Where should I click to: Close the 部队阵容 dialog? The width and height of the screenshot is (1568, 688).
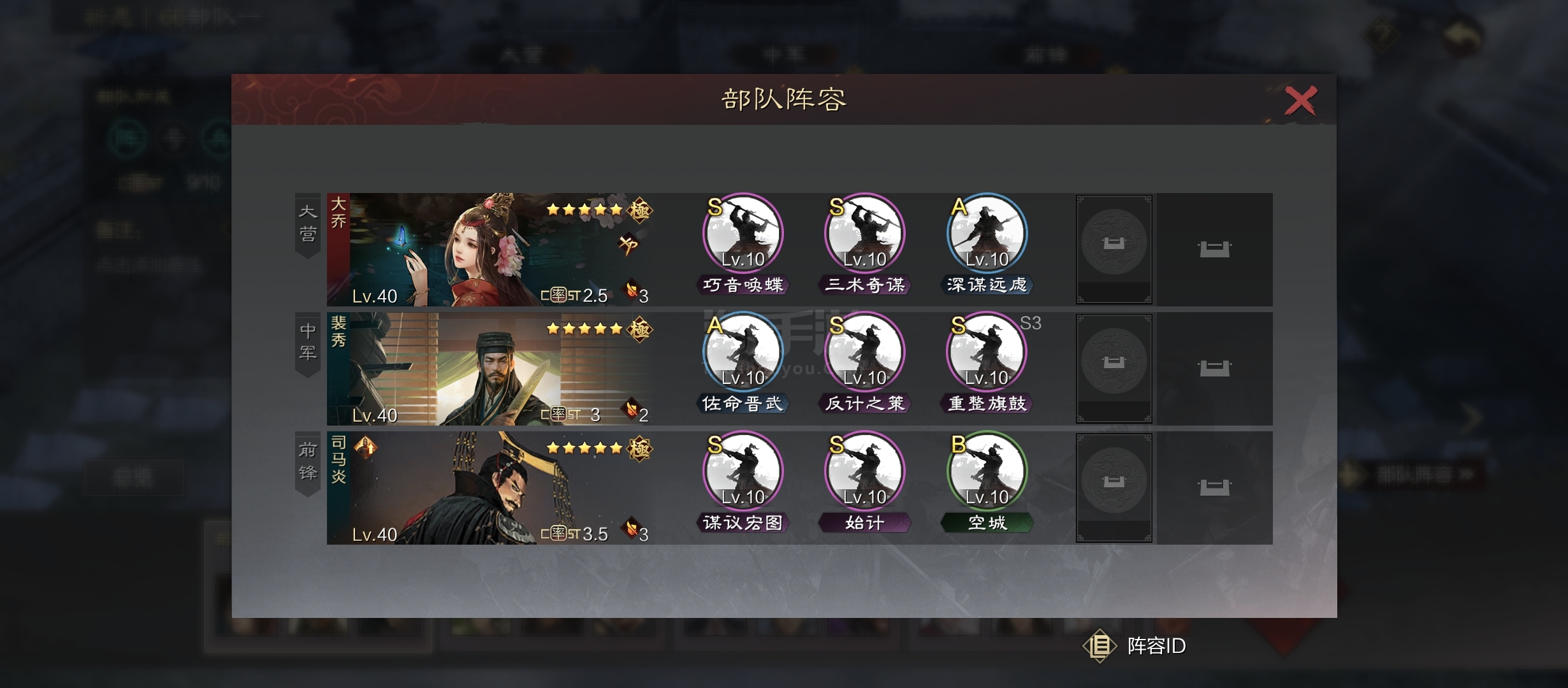[x=1300, y=101]
